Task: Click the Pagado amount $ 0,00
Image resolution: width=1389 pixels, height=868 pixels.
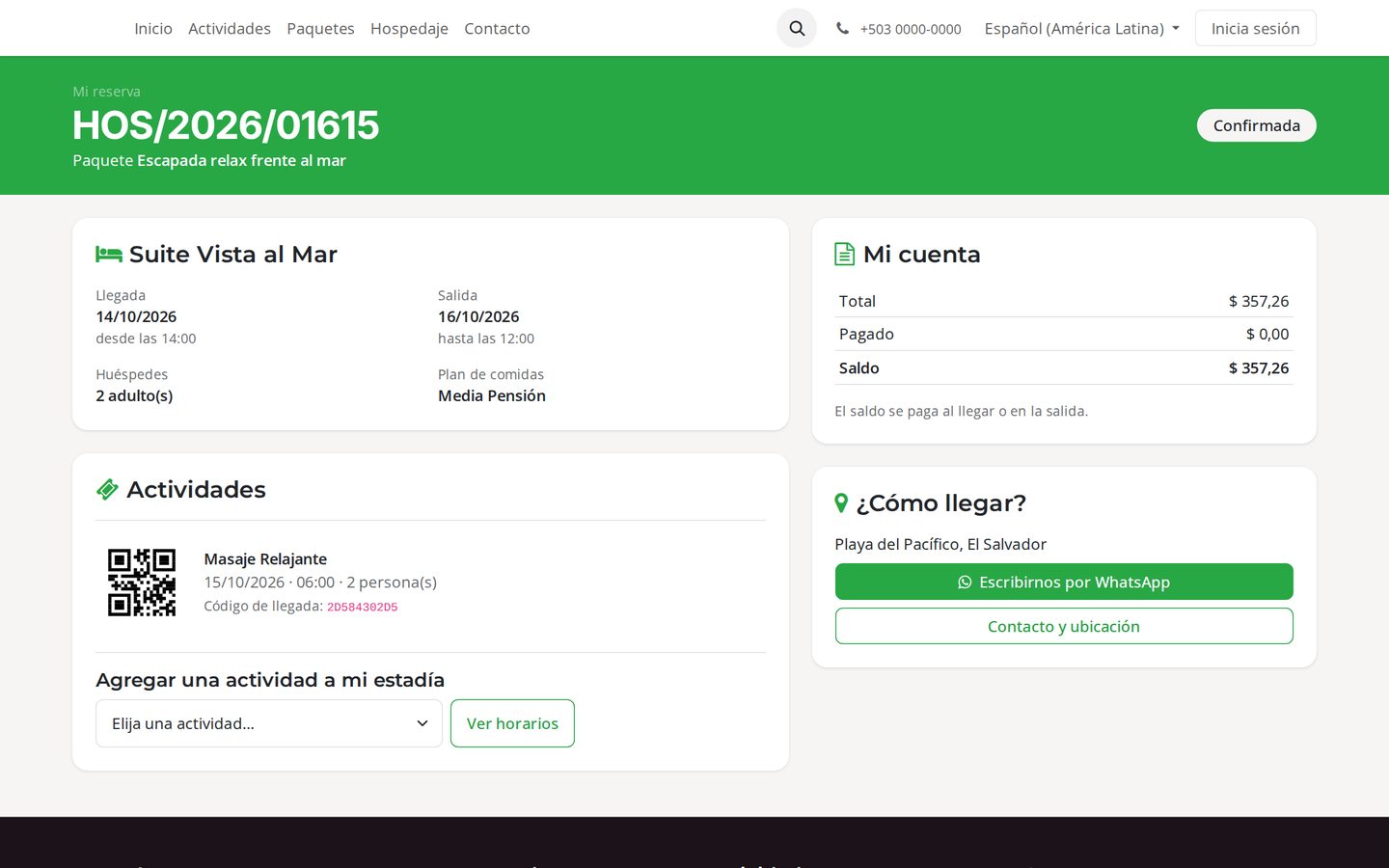Action: click(1267, 334)
